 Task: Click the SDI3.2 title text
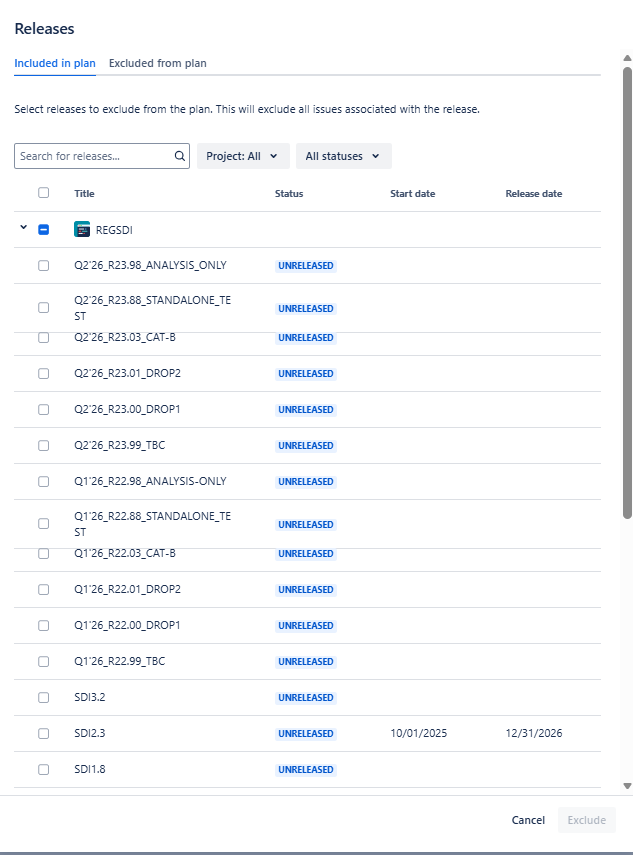point(90,697)
